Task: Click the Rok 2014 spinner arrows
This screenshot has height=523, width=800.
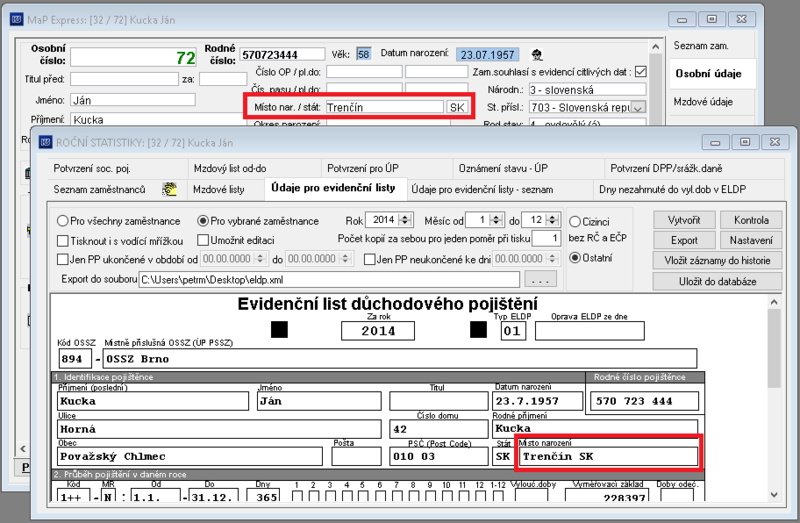Action: coord(405,220)
